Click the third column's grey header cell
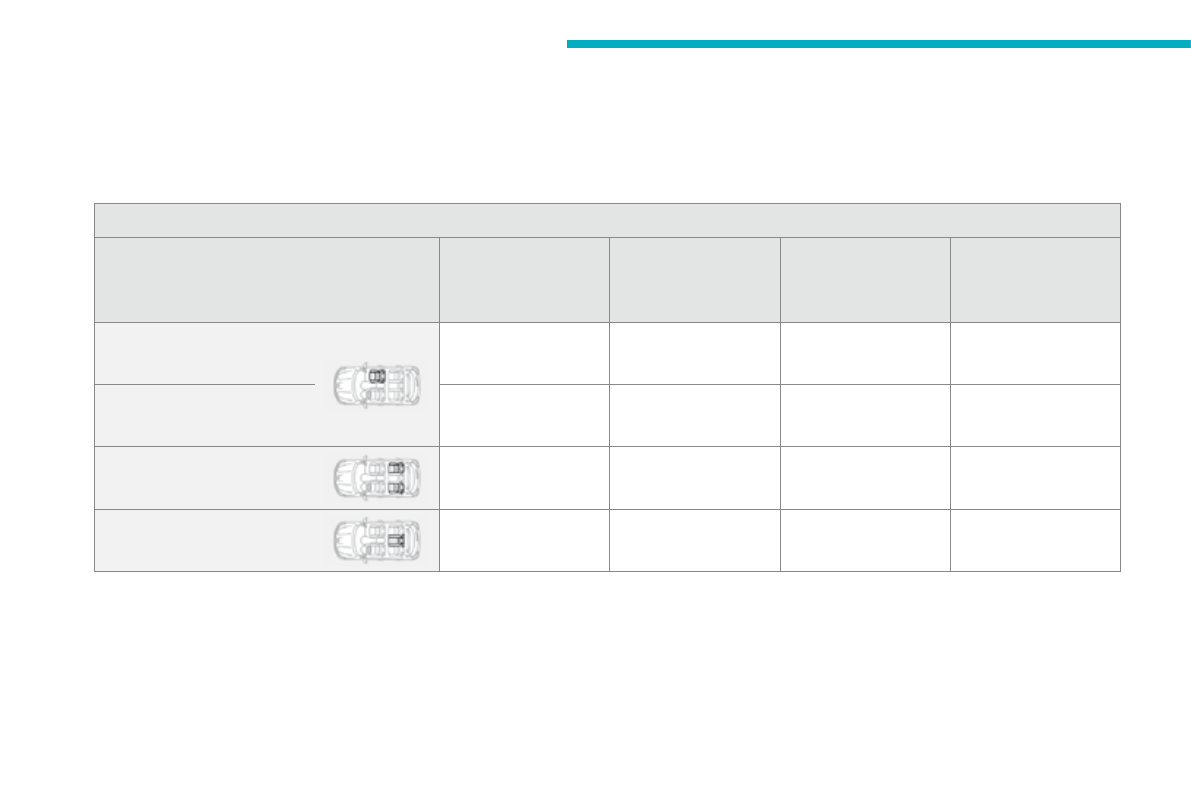The width and height of the screenshot is (1191, 794). (x=694, y=279)
